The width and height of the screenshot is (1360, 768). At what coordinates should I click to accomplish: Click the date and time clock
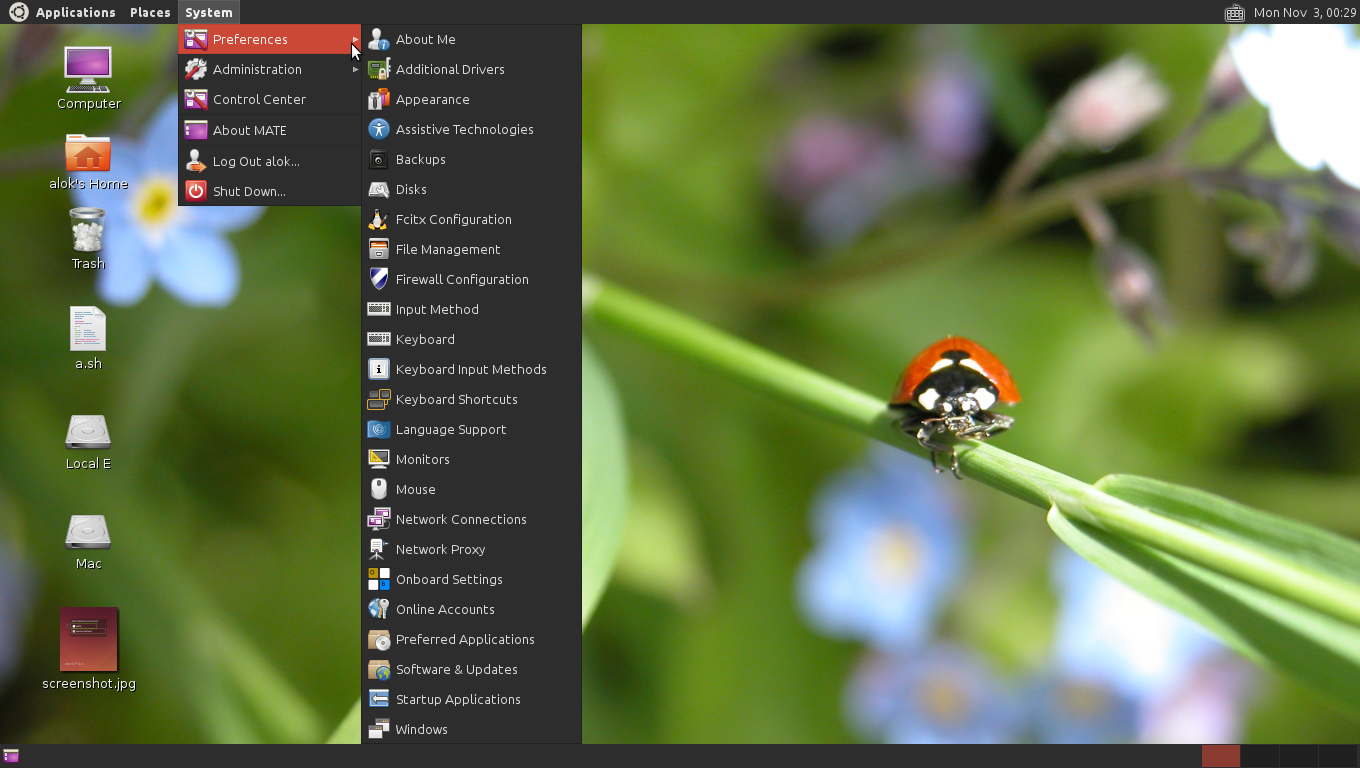click(1304, 13)
